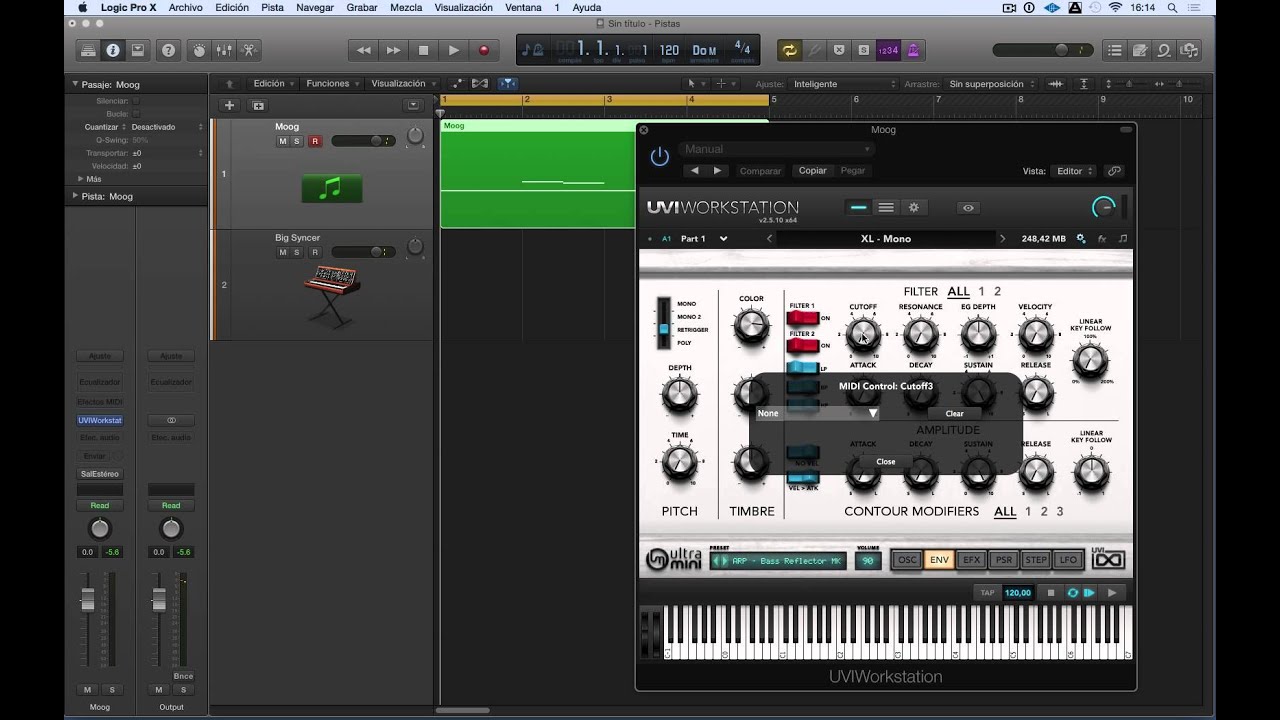This screenshot has height=720, width=1280.
Task: Click the Rewind transport button
Action: click(363, 50)
